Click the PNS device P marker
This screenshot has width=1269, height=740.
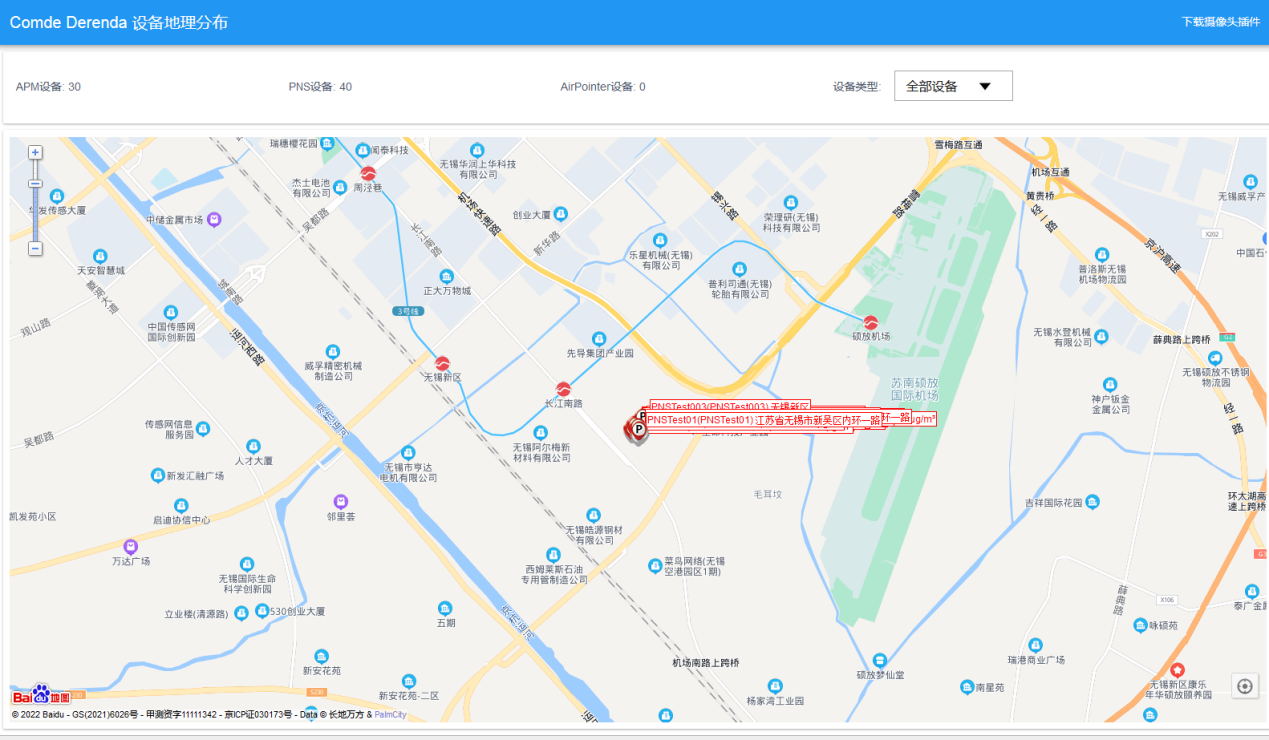click(635, 429)
